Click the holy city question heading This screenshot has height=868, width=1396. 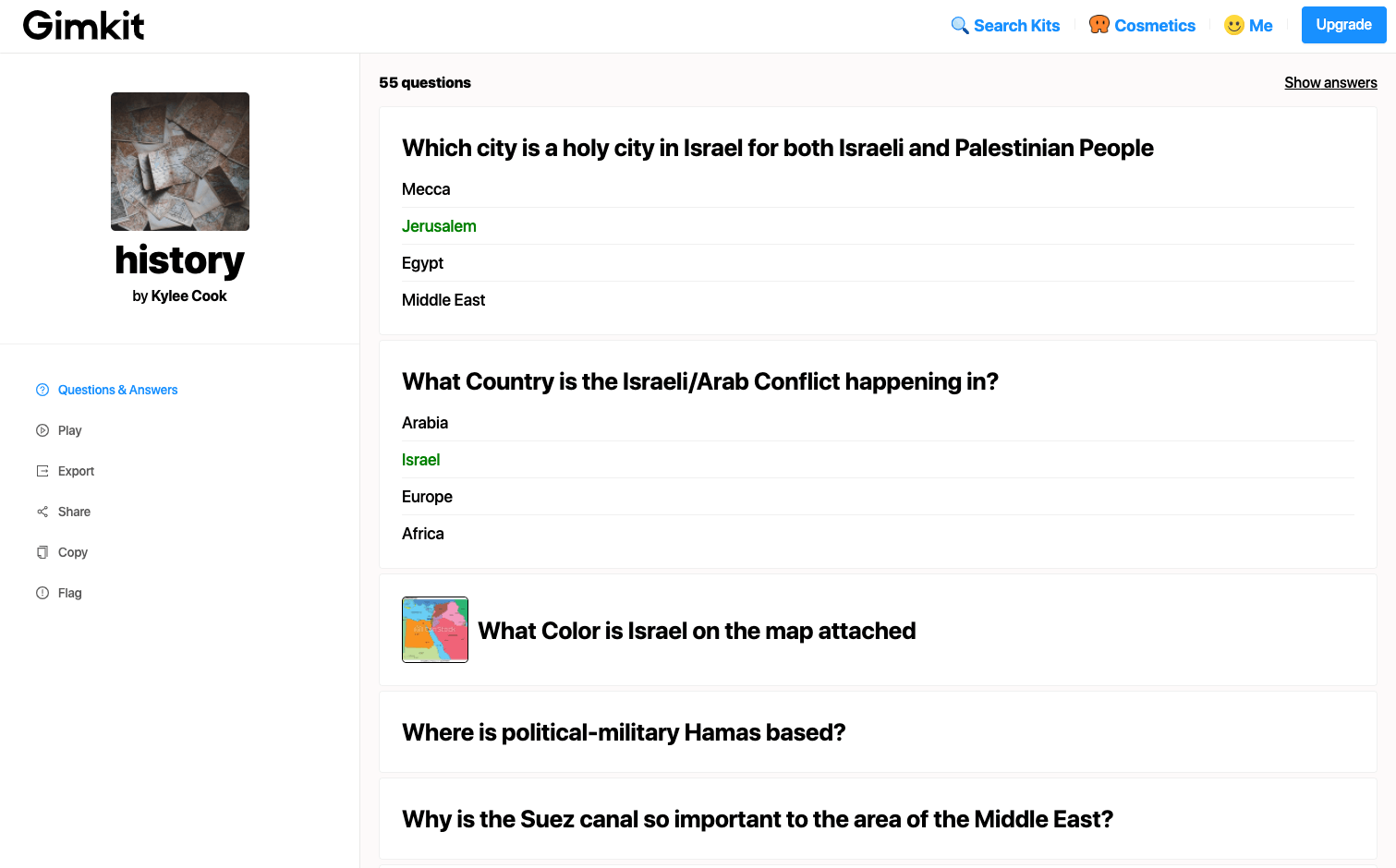click(x=778, y=148)
